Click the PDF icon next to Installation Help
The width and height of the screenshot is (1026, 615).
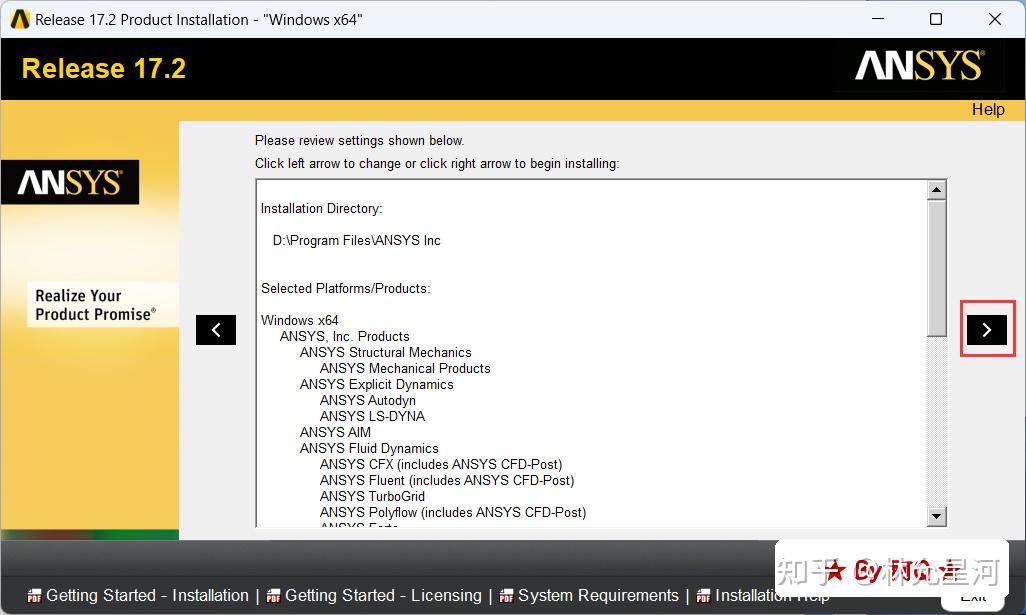pos(706,595)
